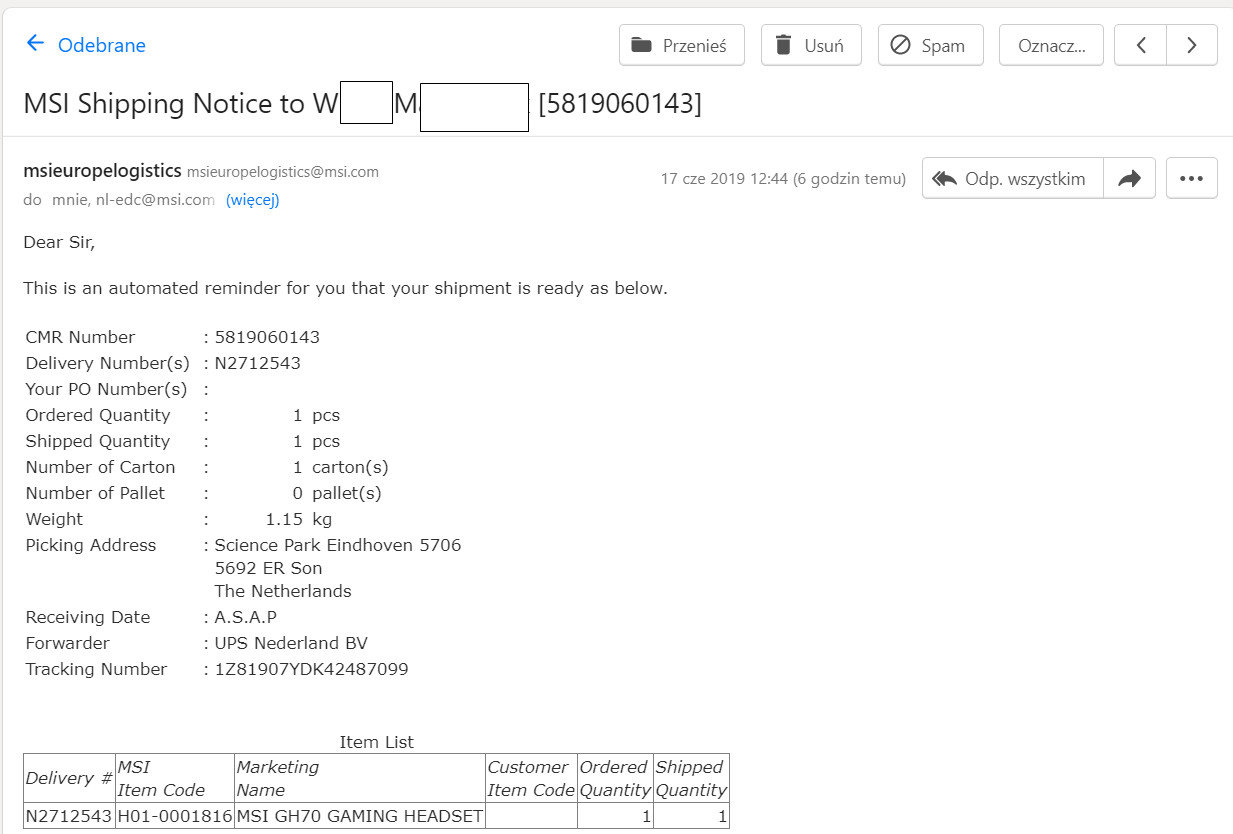1233x834 pixels.
Task: Expand recipients with (więcej) link
Action: click(253, 200)
